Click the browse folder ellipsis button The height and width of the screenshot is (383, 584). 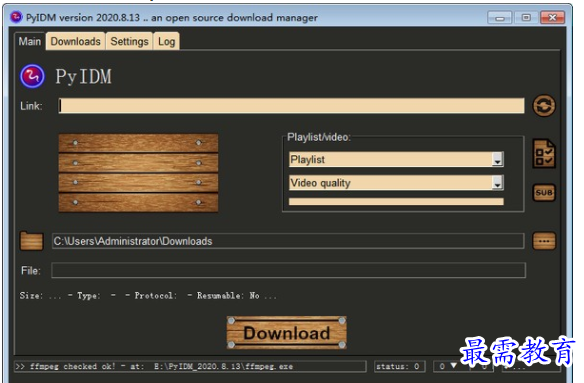(544, 241)
